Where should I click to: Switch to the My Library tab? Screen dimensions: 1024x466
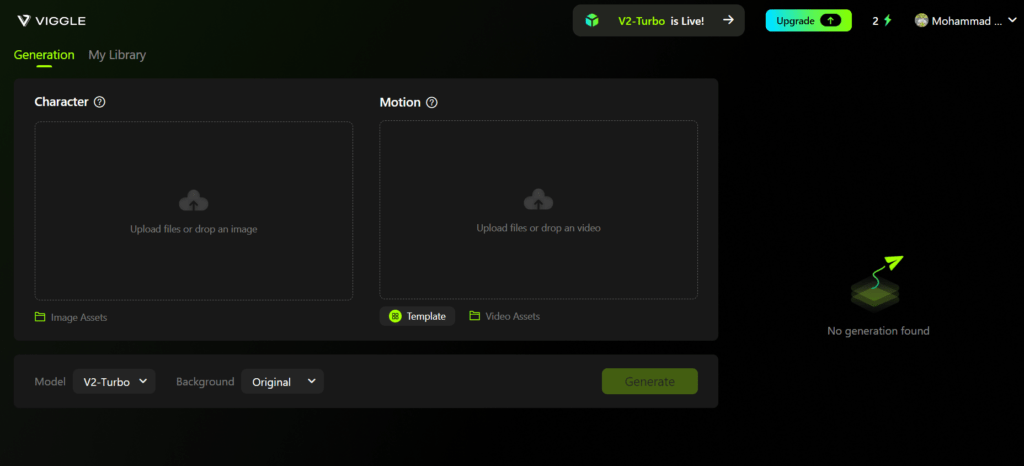[x=117, y=55]
